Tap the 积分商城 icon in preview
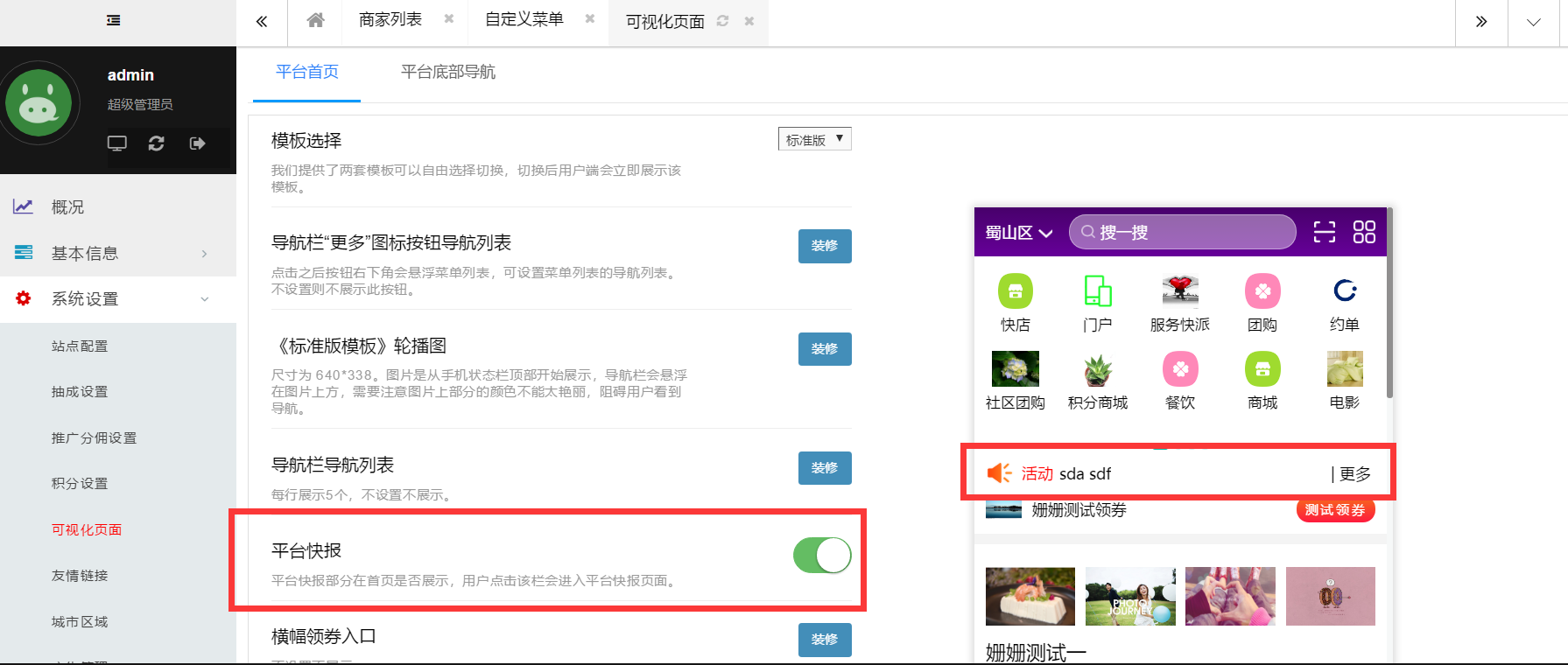1568x665 pixels. click(1098, 370)
